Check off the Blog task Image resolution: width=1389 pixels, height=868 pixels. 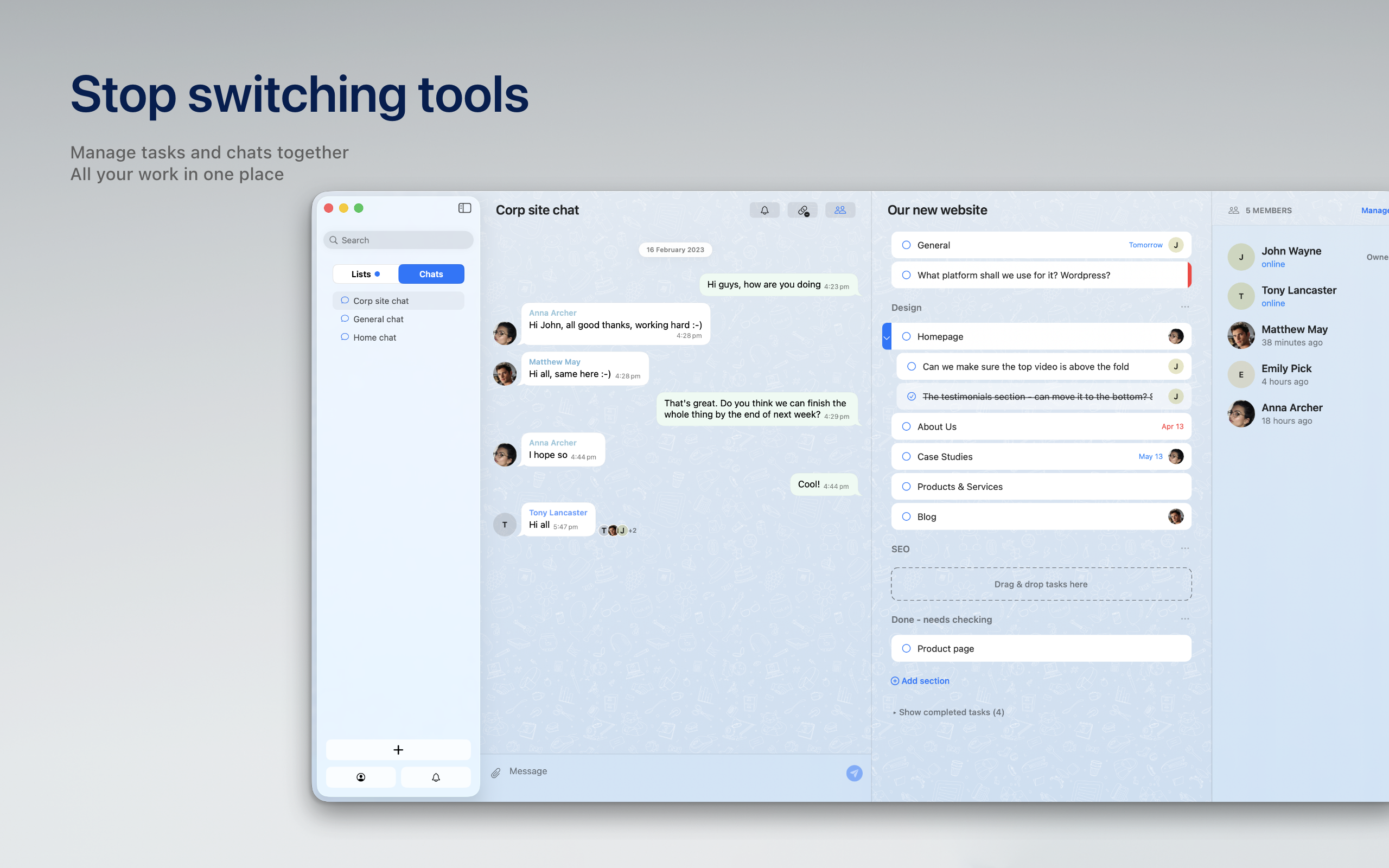coord(906,516)
